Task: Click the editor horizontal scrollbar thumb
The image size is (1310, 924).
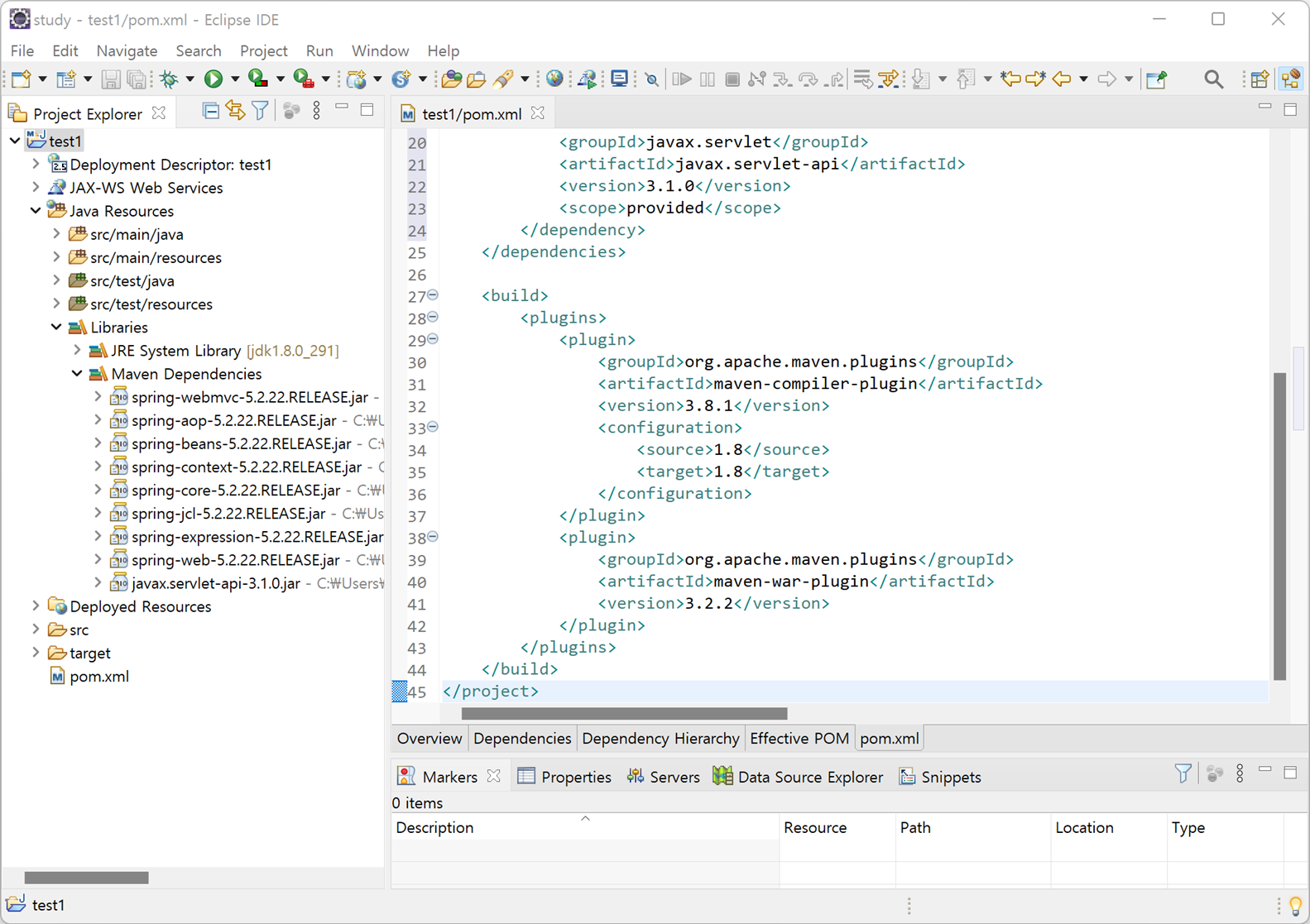Action: pos(625,713)
